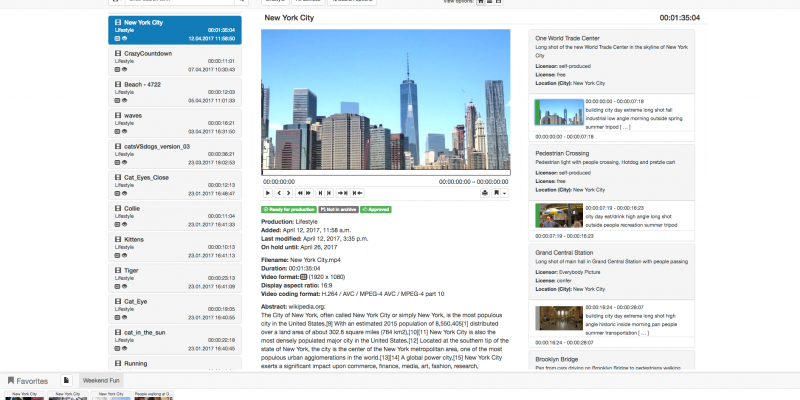Click the eye icon in the CrazyCountdown row
Screen dimensions: 800x400
point(124,69)
